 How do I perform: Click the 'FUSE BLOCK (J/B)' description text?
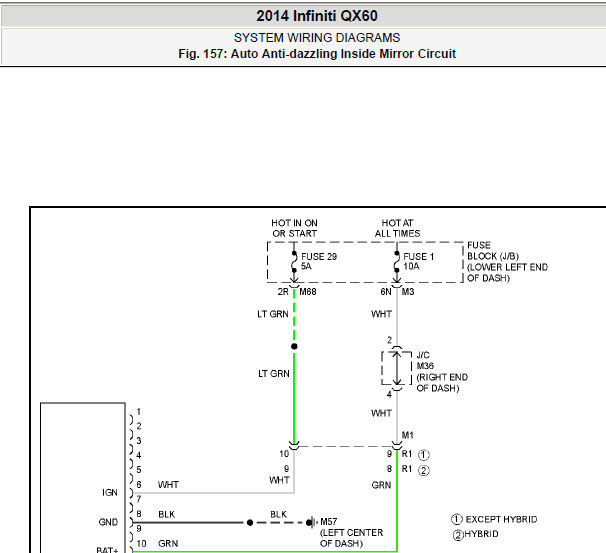507,262
